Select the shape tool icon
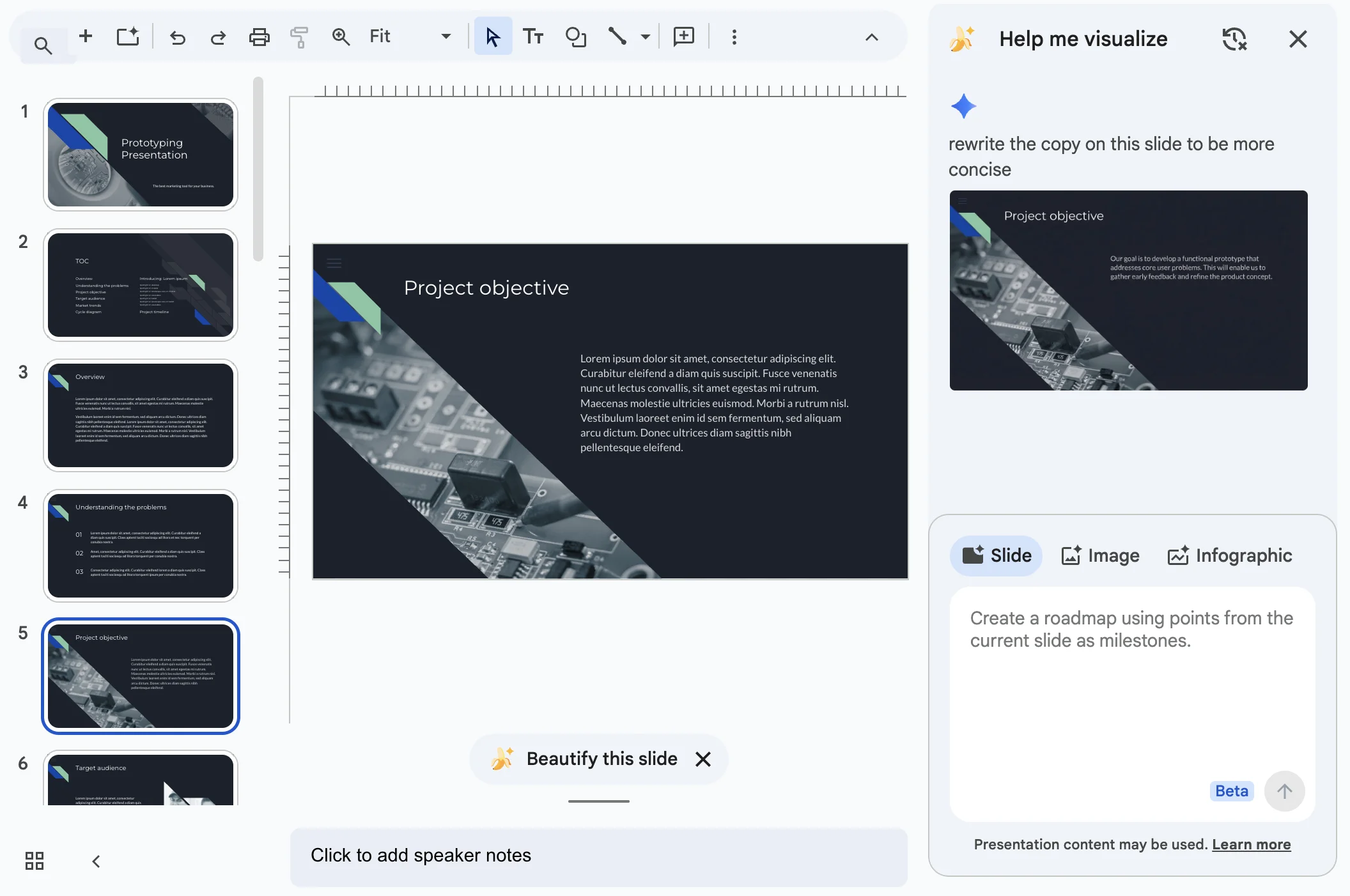1350x896 pixels. pos(575,37)
